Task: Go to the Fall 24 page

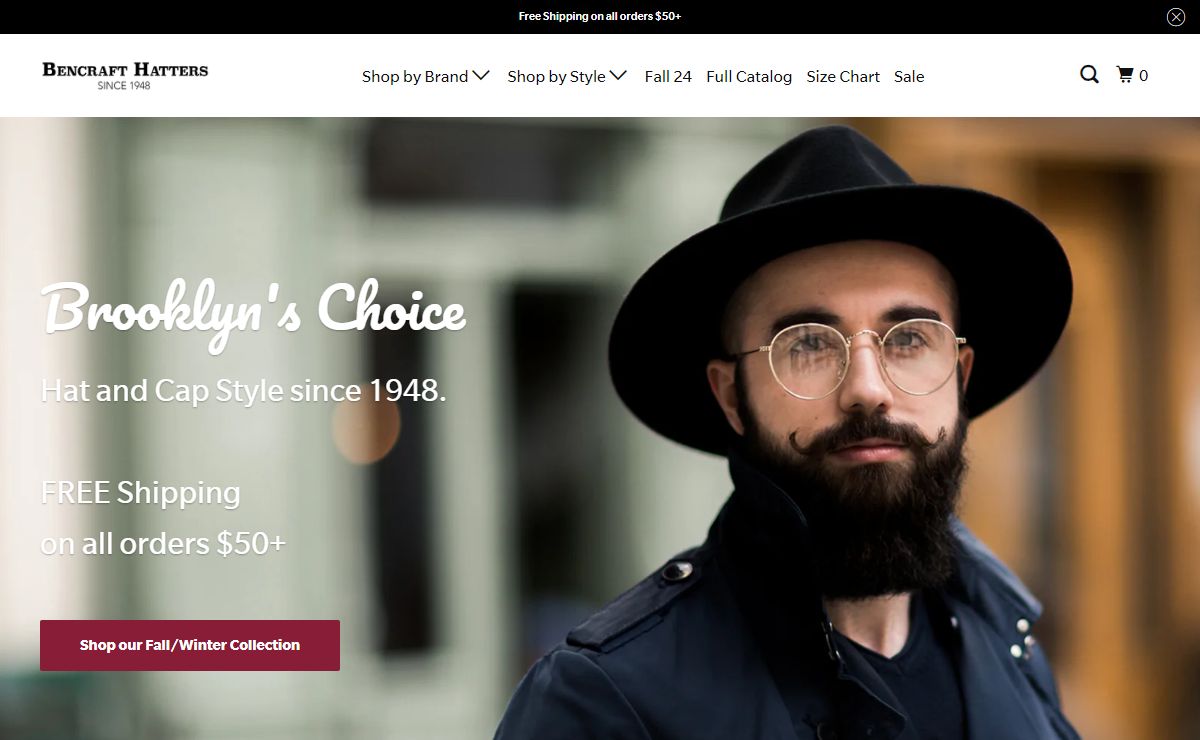Action: (x=668, y=76)
